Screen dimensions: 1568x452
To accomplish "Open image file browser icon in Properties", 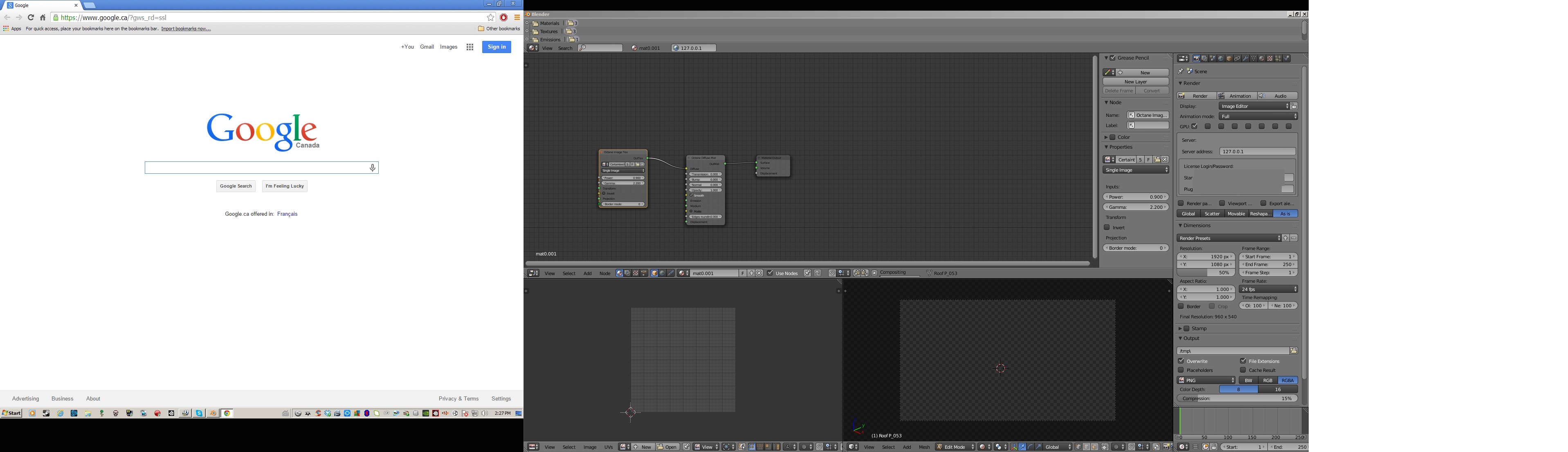I will [1157, 160].
